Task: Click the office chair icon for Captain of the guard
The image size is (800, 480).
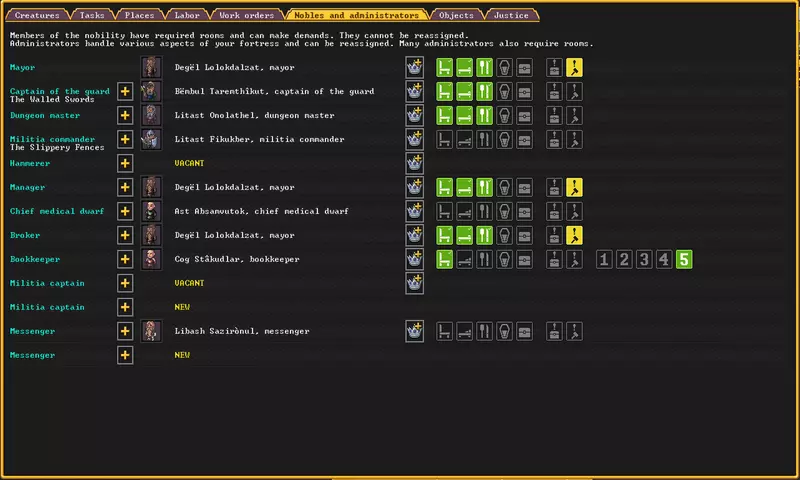Action: tap(444, 91)
